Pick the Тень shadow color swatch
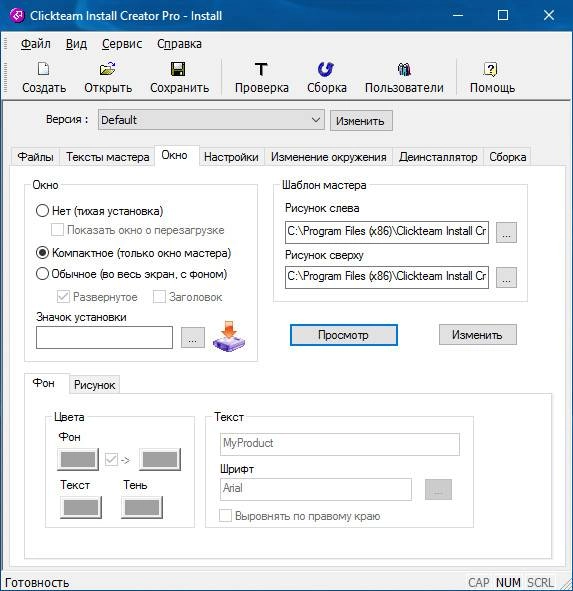Viewport: 573px width, 591px height. click(142, 507)
